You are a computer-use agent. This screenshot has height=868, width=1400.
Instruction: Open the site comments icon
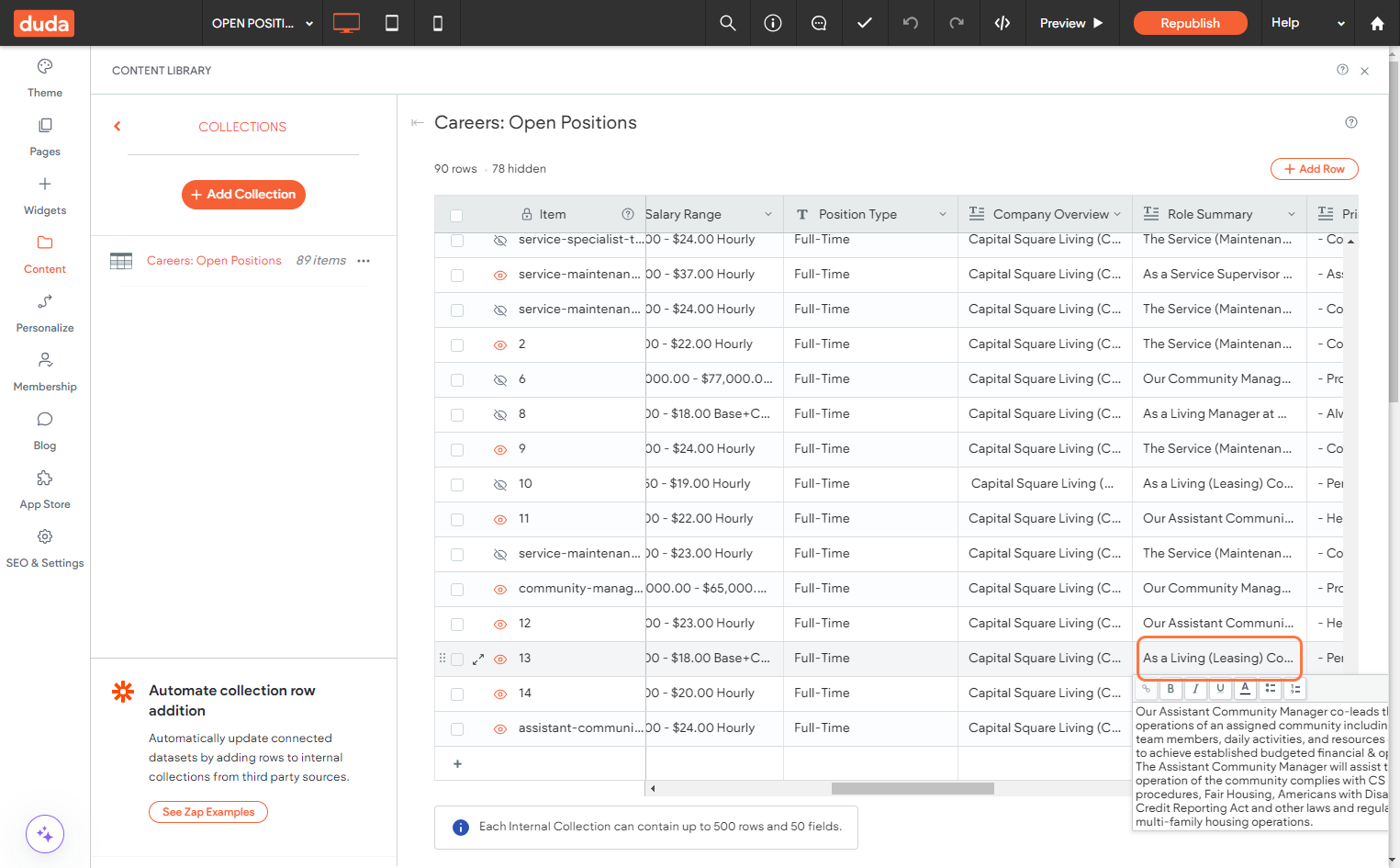coord(819,23)
